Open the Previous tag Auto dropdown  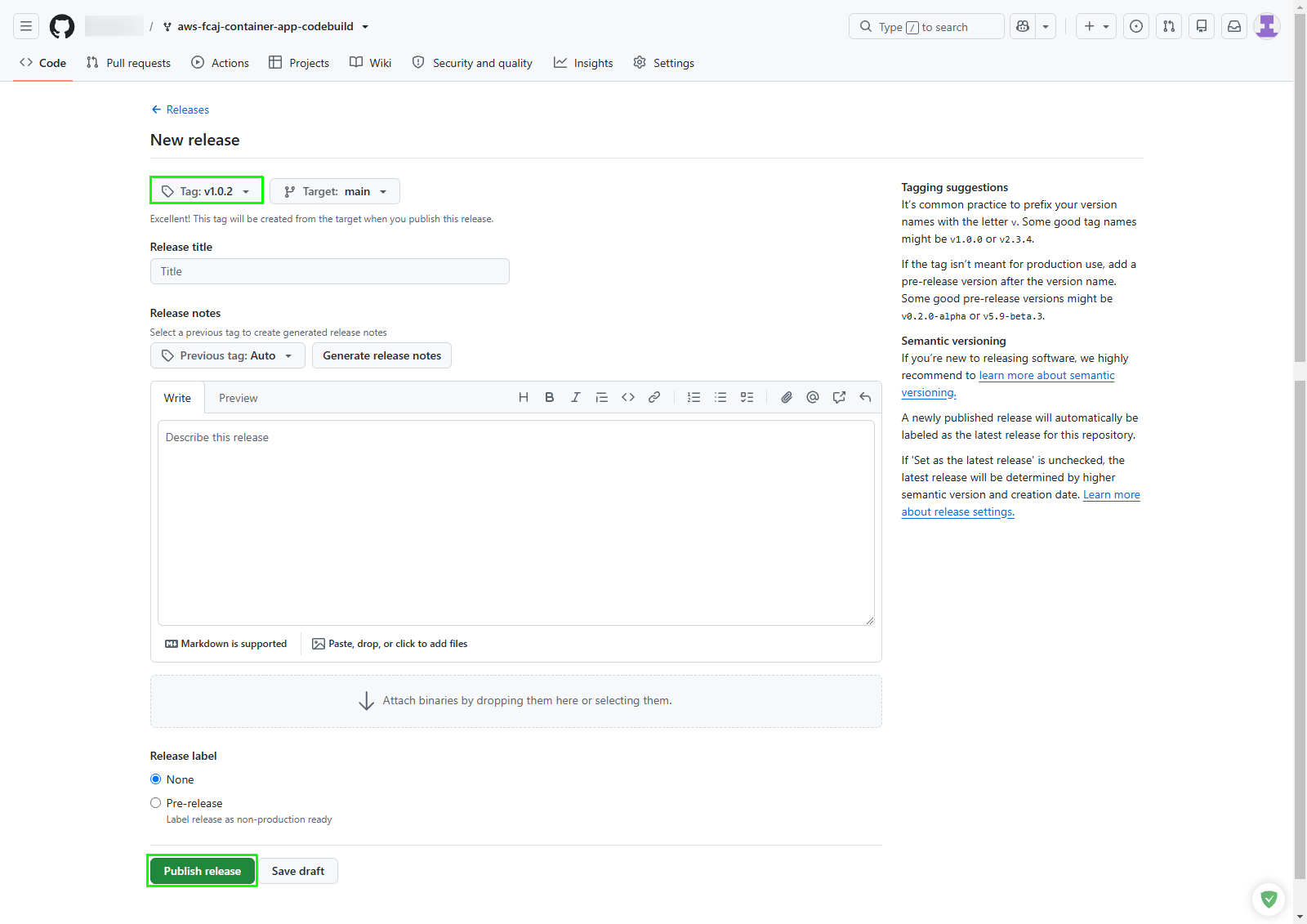pos(228,355)
